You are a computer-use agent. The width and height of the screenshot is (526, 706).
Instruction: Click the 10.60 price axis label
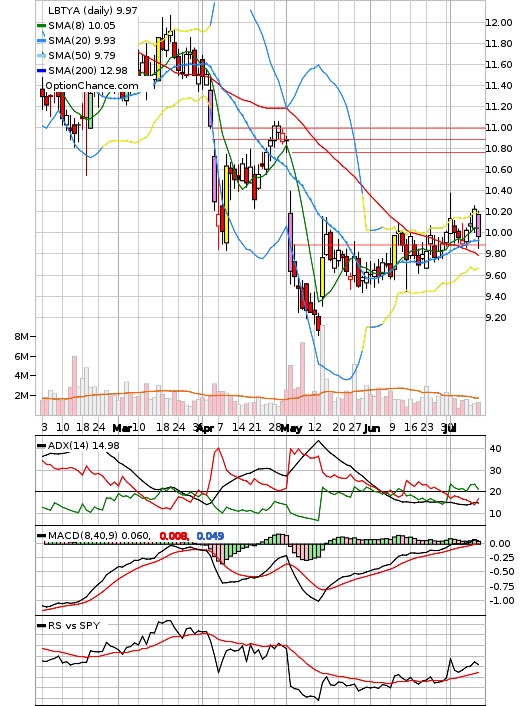click(x=499, y=170)
